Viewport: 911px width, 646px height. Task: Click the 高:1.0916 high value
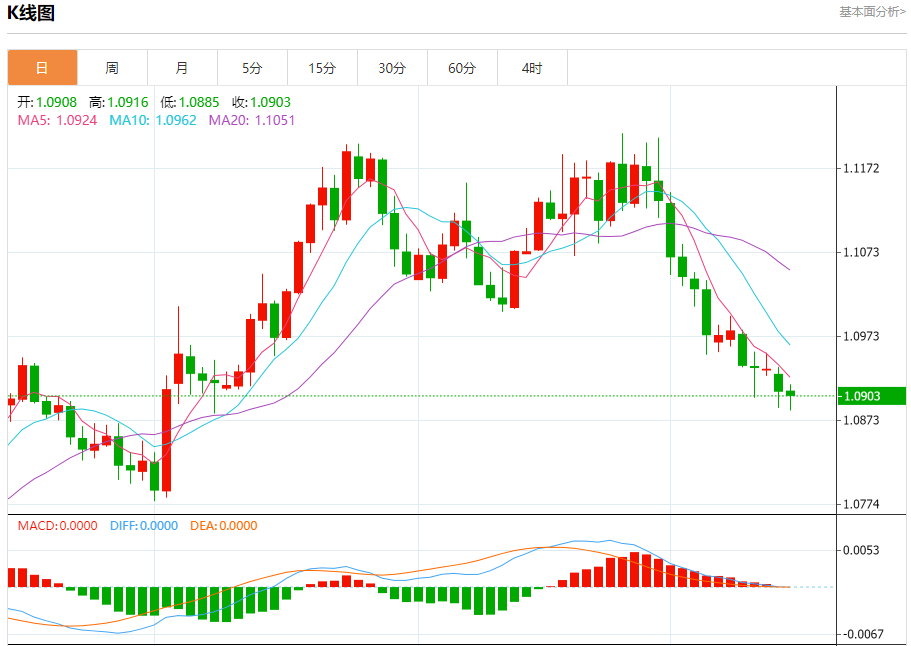click(119, 102)
